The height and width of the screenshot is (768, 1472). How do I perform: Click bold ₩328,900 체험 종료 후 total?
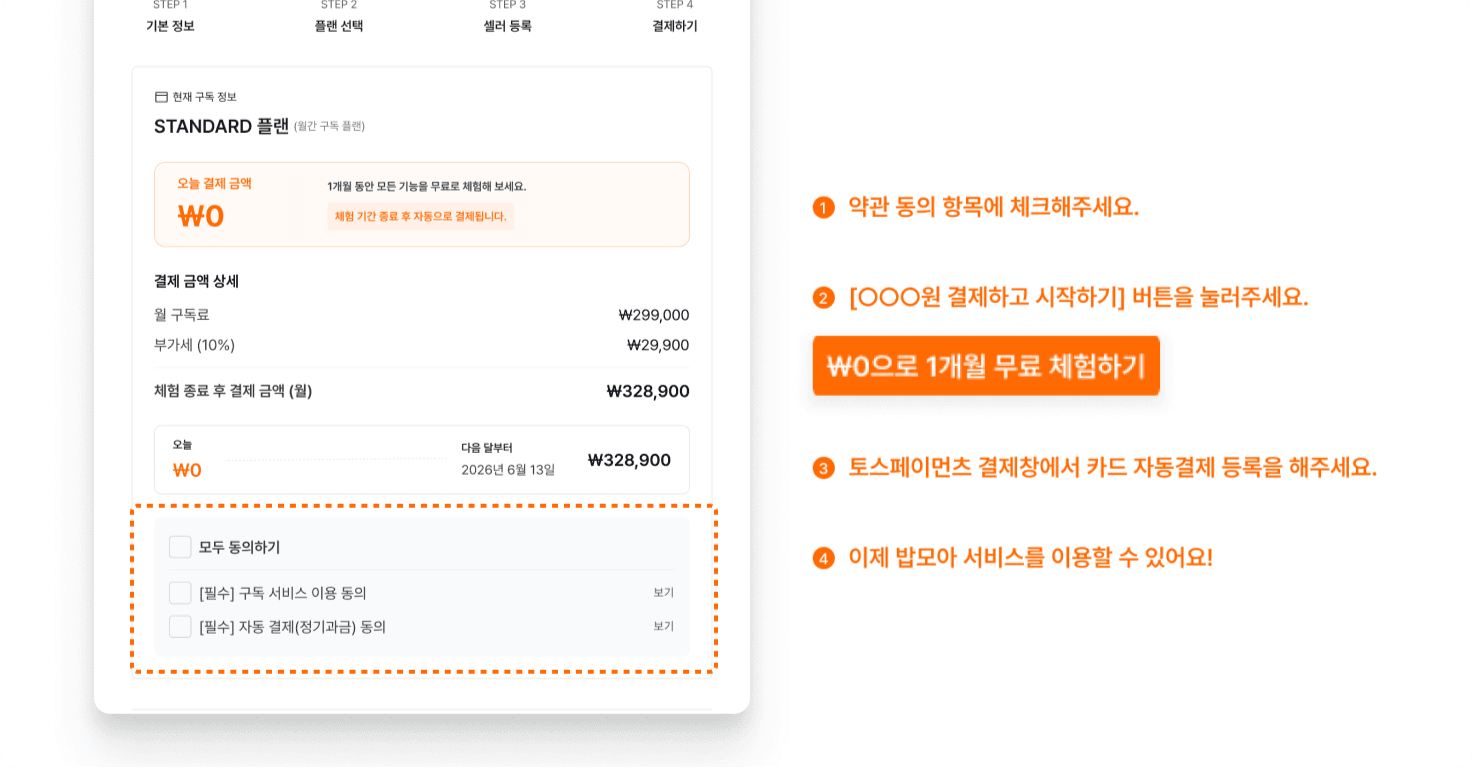(x=648, y=391)
